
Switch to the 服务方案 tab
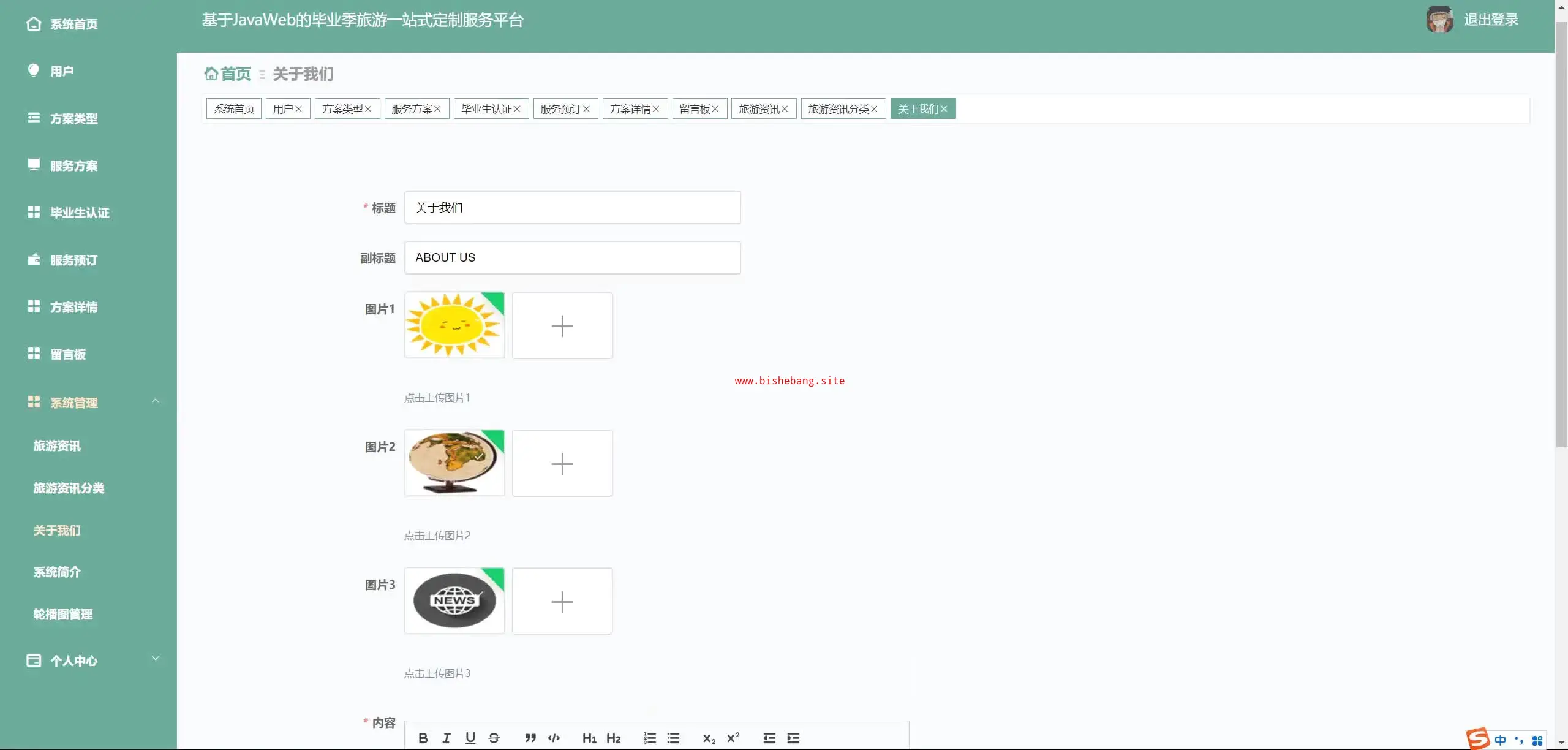tap(412, 109)
